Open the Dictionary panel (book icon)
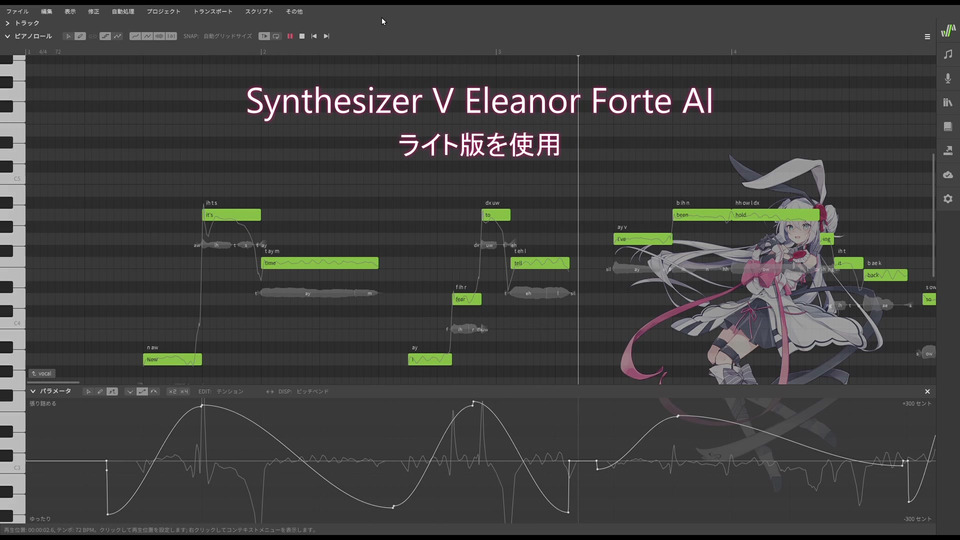The width and height of the screenshot is (960, 540). coord(948,126)
